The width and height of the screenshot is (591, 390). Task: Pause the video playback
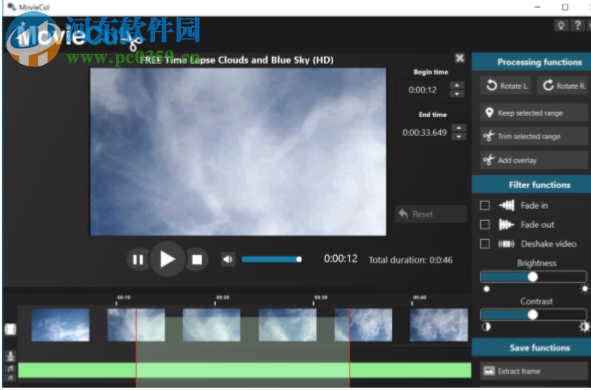tap(138, 260)
